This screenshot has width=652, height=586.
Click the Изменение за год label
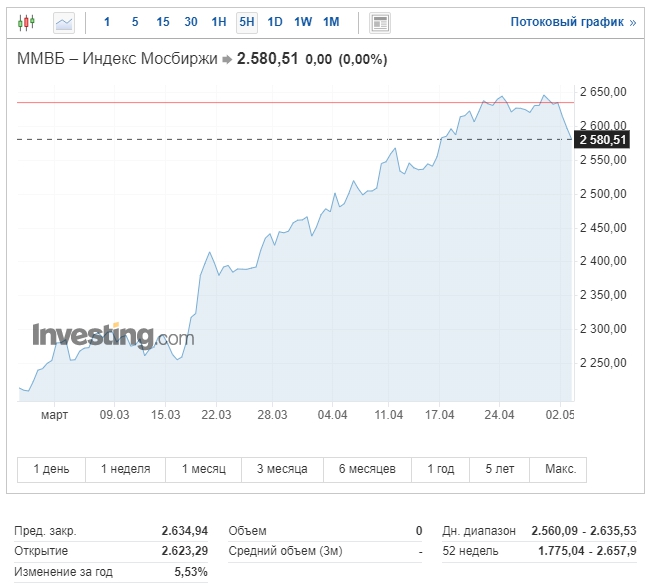pyautogui.click(x=63, y=572)
